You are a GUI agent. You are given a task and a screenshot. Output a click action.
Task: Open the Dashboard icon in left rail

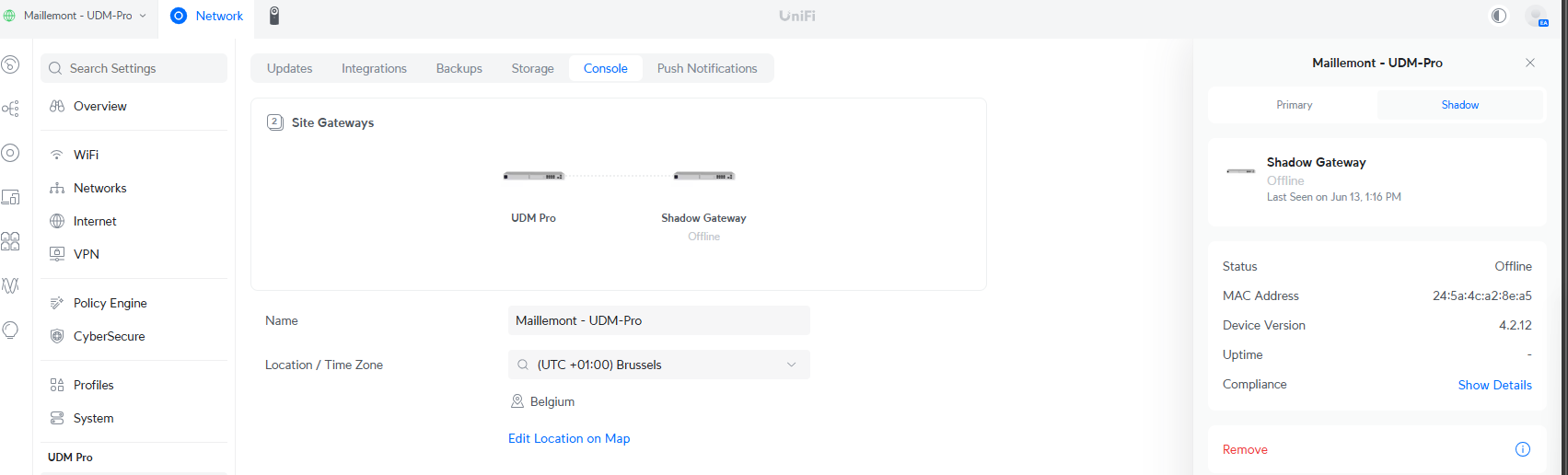tap(11, 64)
